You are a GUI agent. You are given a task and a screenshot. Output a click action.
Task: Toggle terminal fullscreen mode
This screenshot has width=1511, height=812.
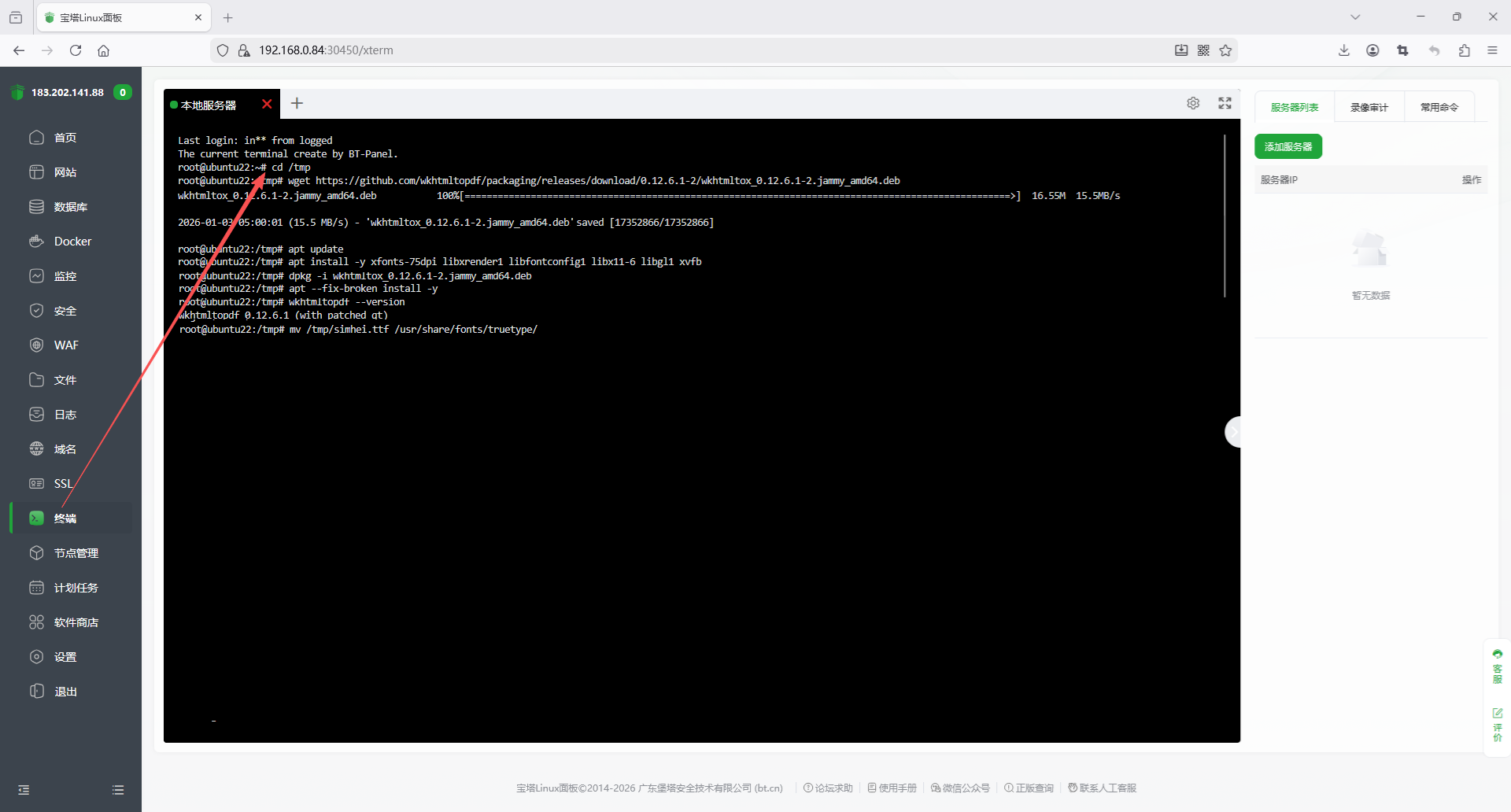pyautogui.click(x=1225, y=103)
